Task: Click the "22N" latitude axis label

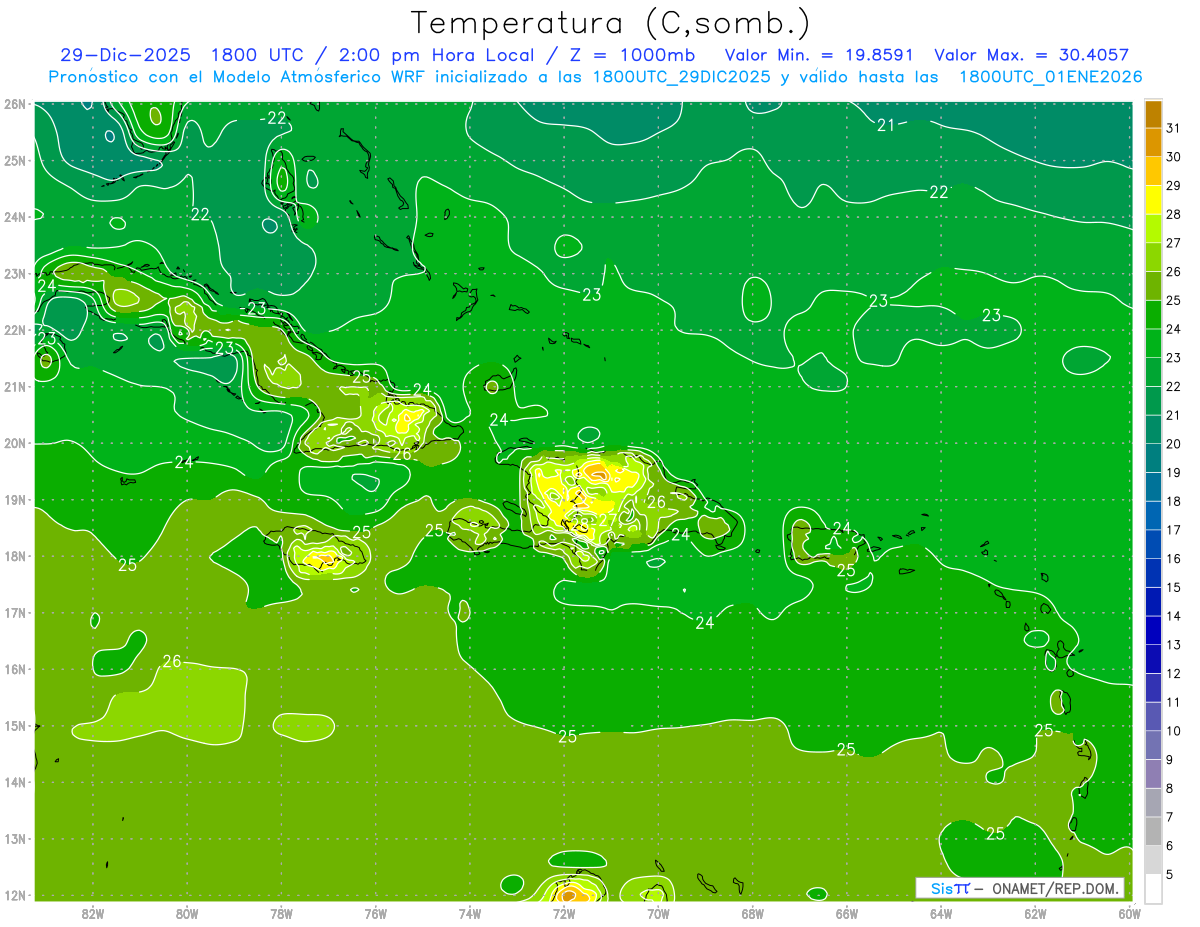Action: pos(15,330)
